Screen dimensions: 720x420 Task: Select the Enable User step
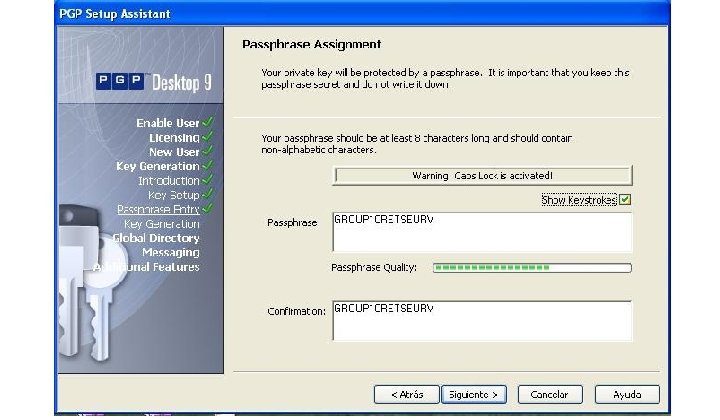point(168,123)
